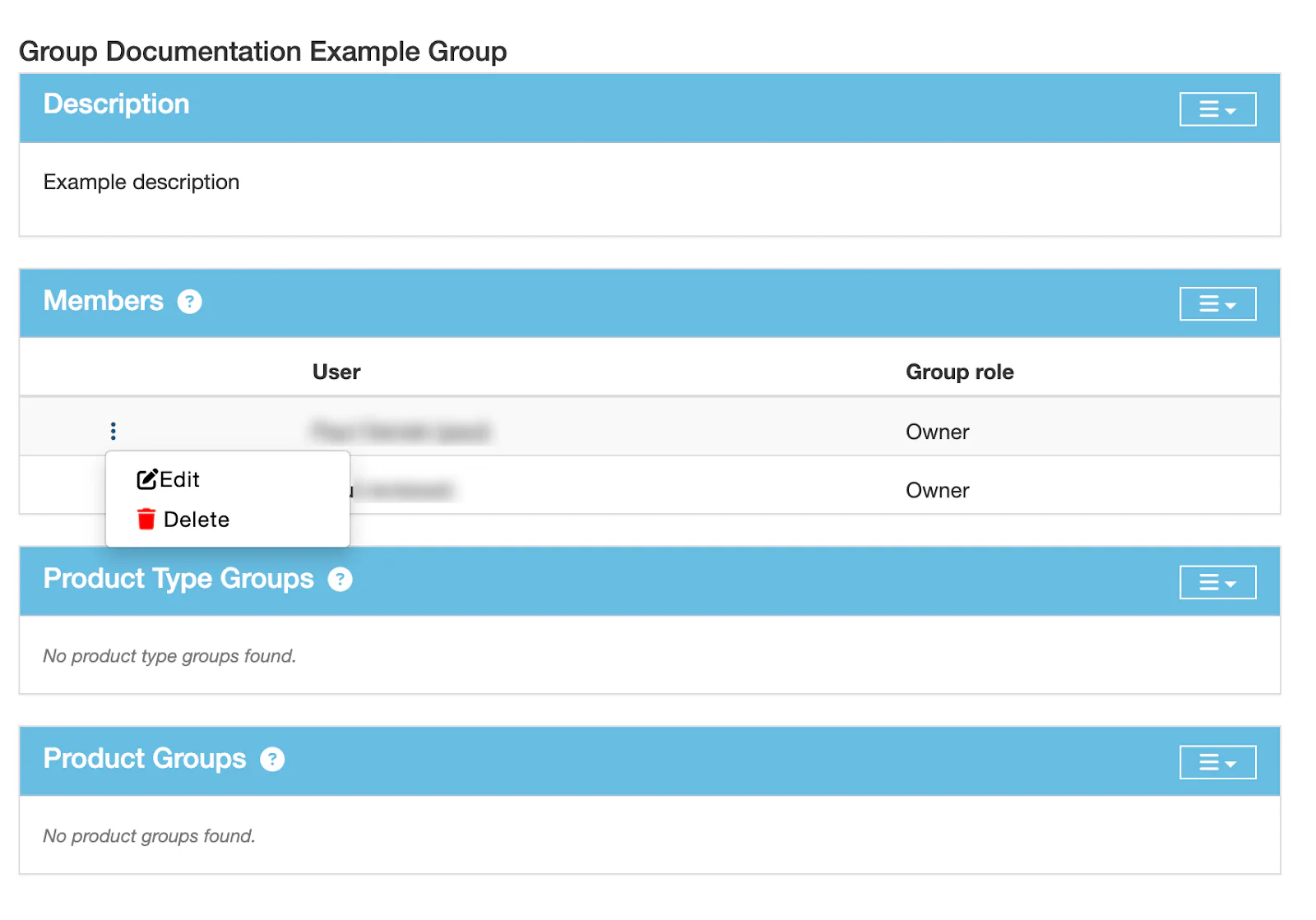The image size is (1316, 920).
Task: Select Edit from the member context menu
Action: click(x=179, y=479)
